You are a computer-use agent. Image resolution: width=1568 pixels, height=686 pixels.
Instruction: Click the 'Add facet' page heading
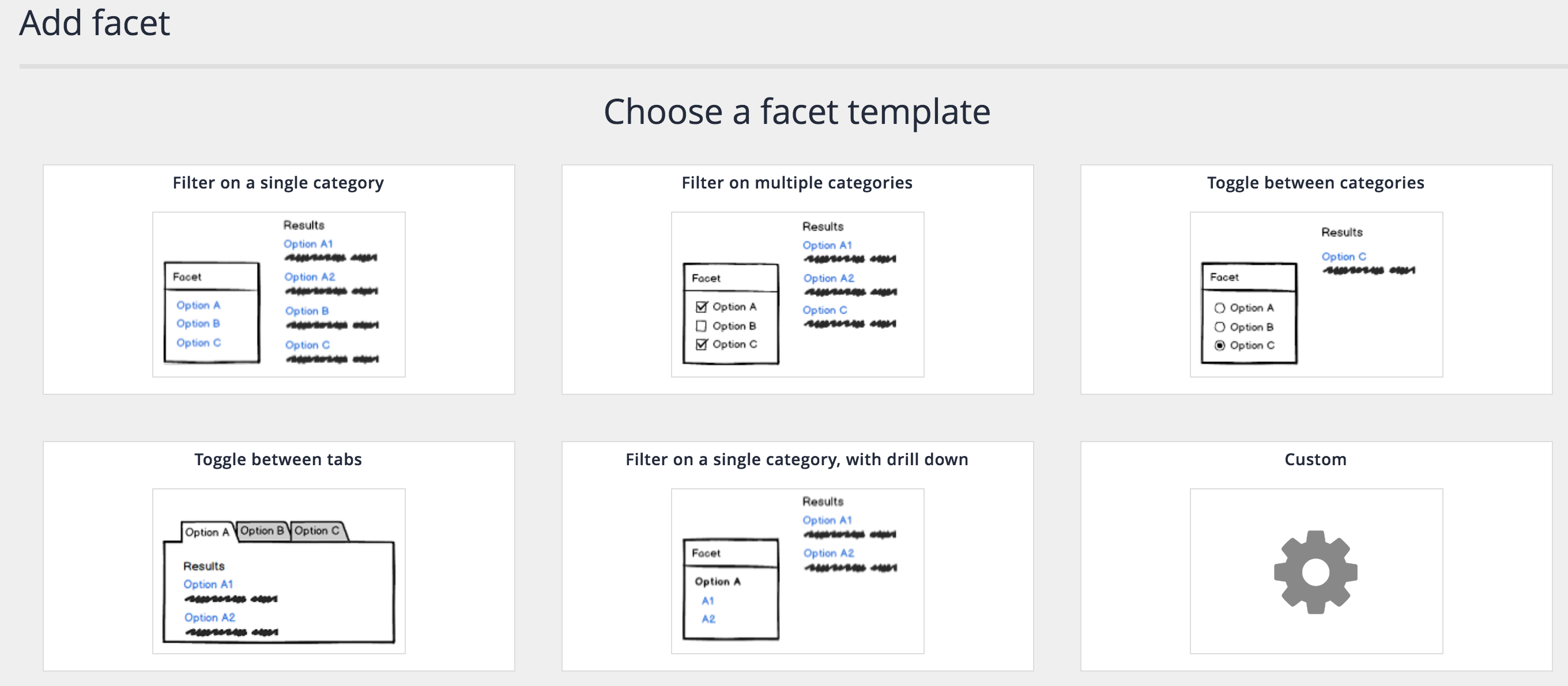[x=94, y=24]
